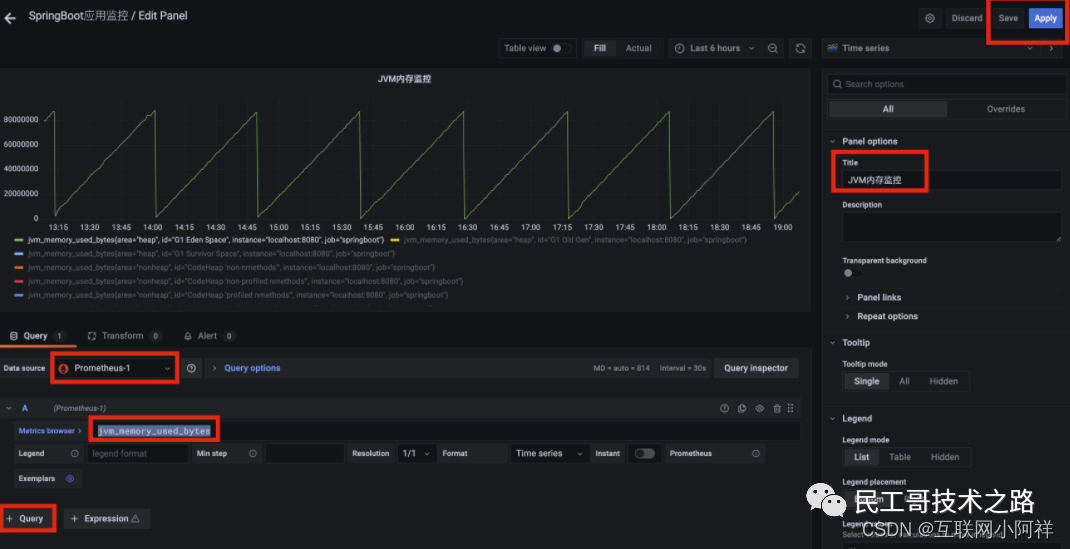Collapse query row A chevron
This screenshot has height=549, width=1070.
click(x=9, y=409)
